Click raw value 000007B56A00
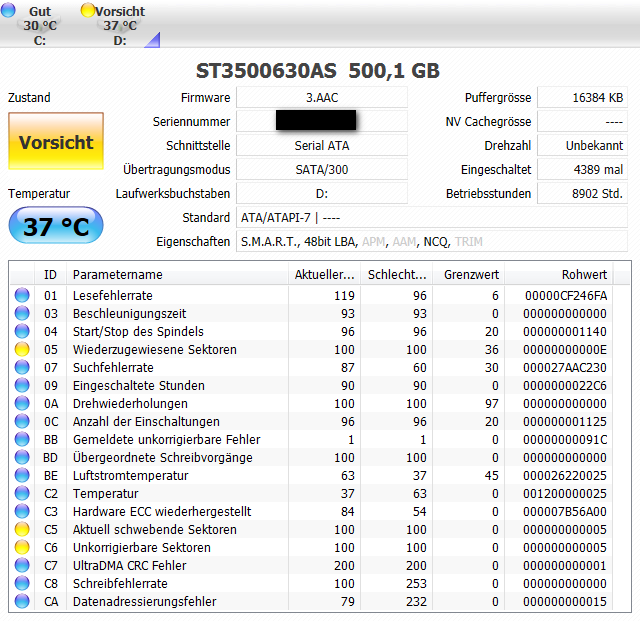This screenshot has width=640, height=621. tap(565, 511)
